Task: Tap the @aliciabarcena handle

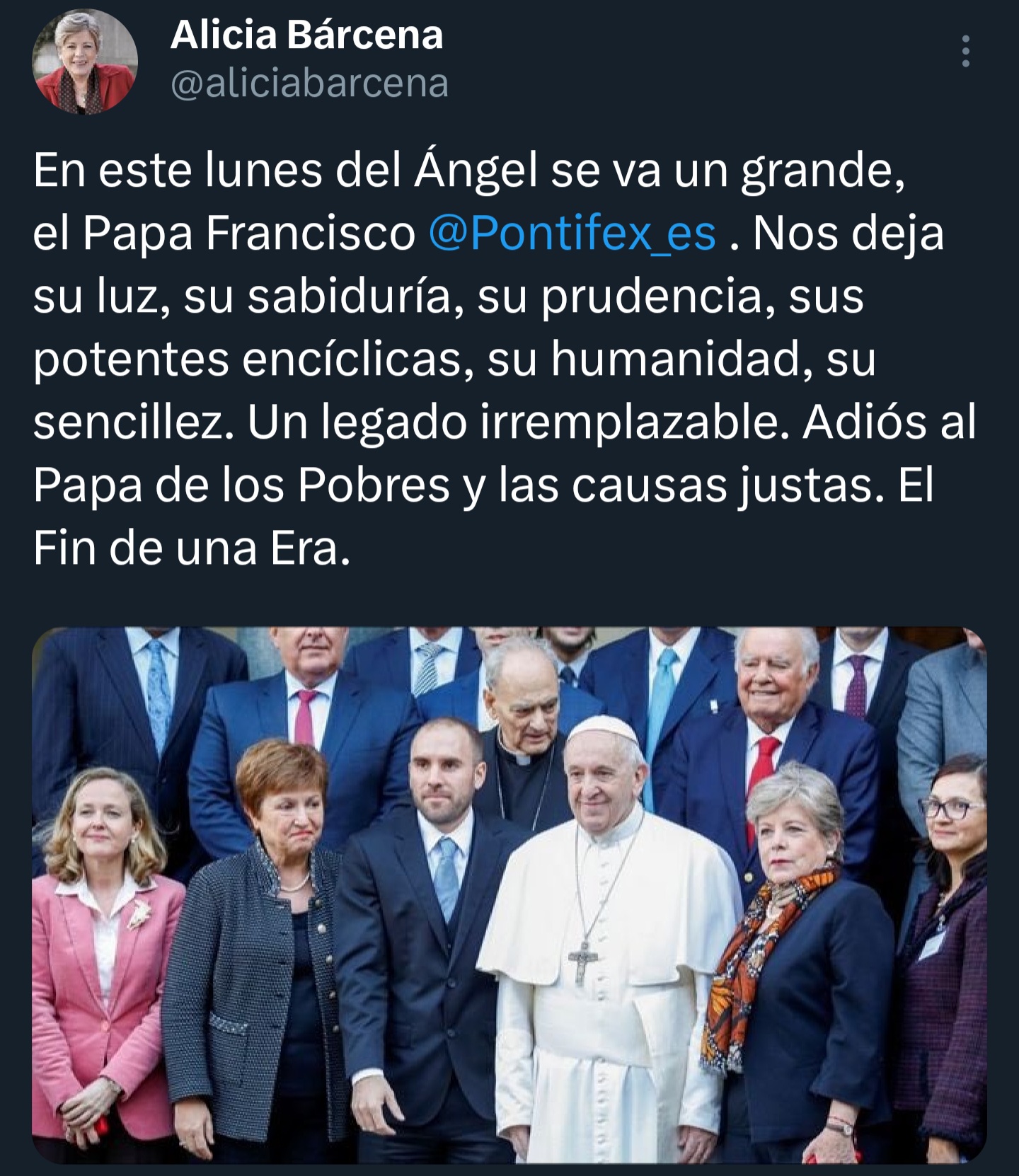Action: click(x=309, y=83)
